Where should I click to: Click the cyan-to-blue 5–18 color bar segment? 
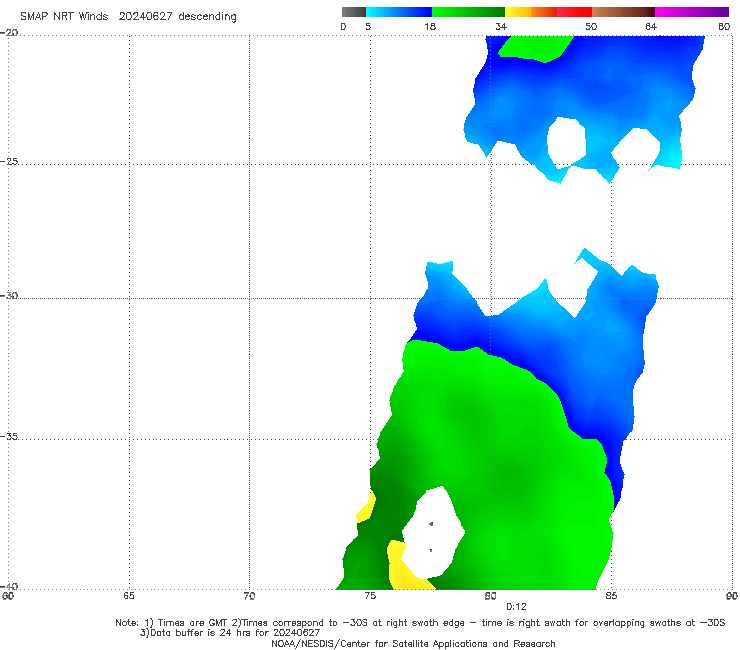point(399,12)
